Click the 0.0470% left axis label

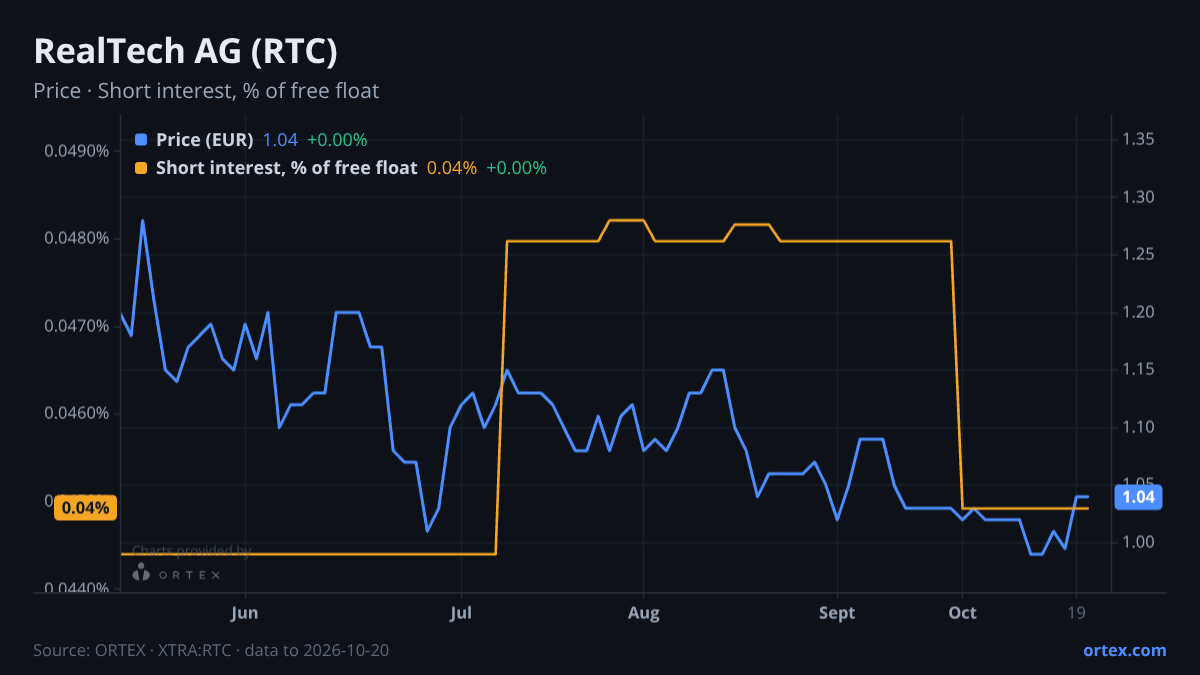pyautogui.click(x=77, y=326)
